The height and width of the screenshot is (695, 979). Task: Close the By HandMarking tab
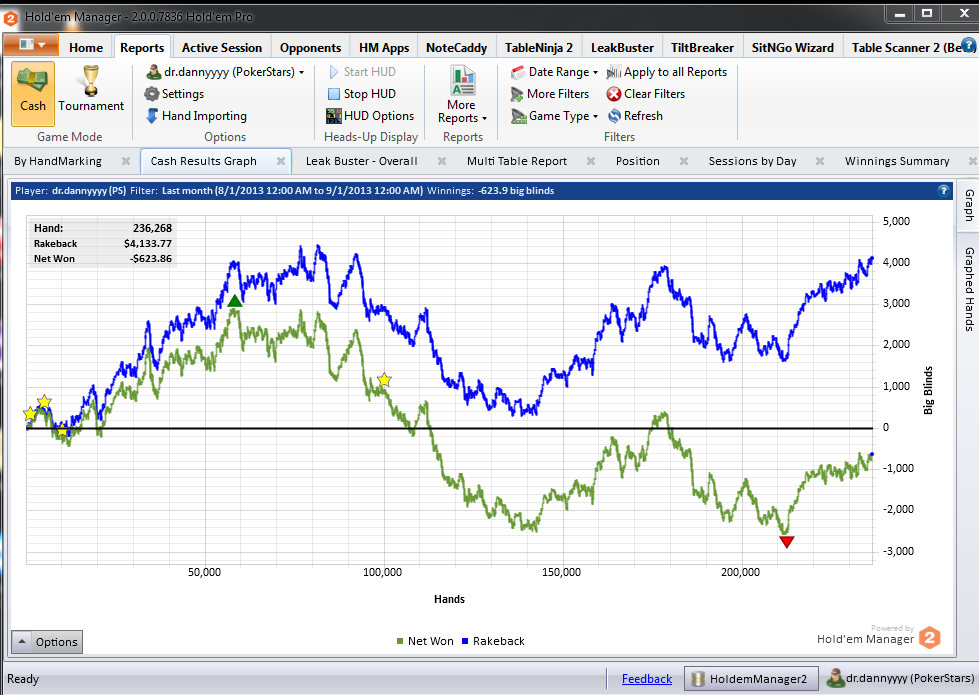point(125,161)
